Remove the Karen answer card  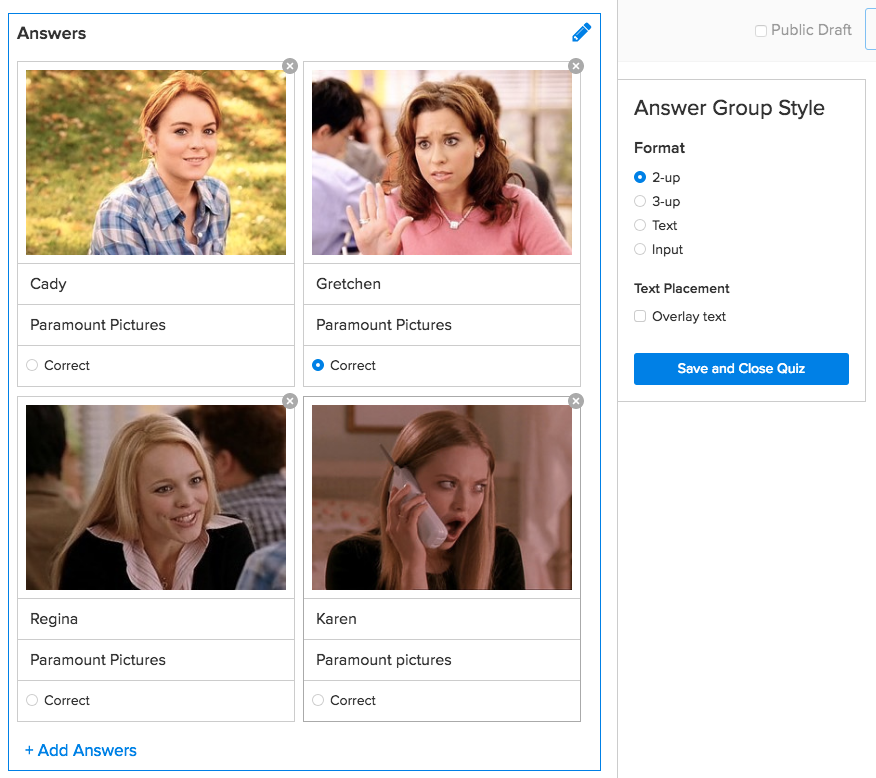(575, 401)
